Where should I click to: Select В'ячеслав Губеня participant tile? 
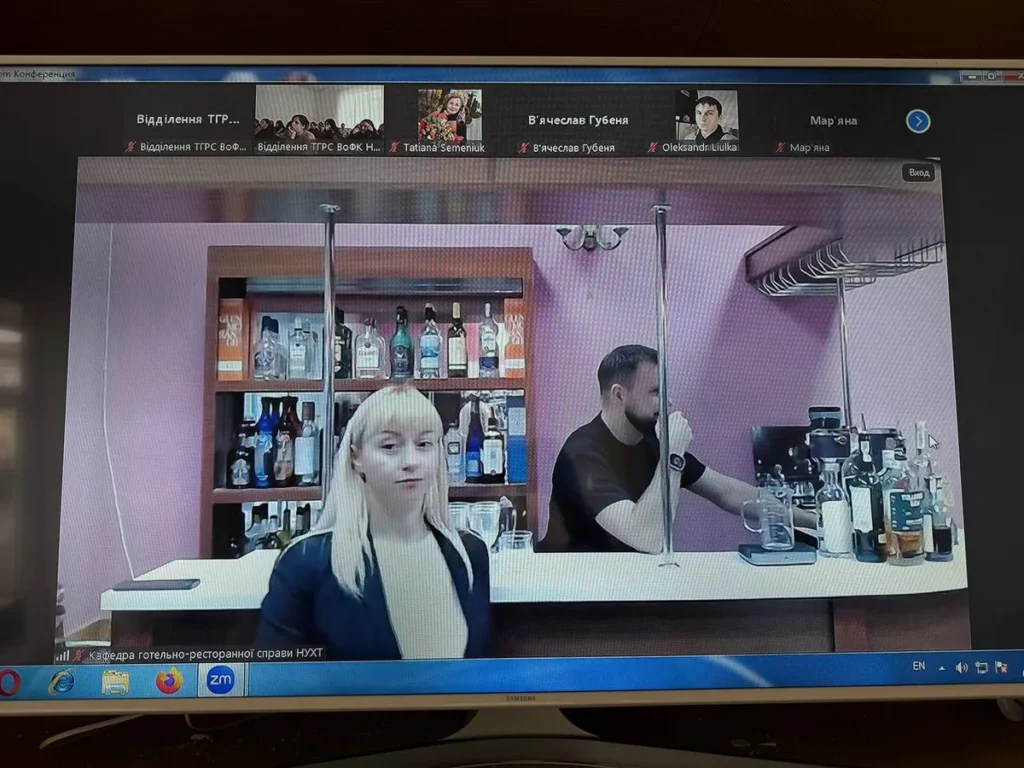578,120
